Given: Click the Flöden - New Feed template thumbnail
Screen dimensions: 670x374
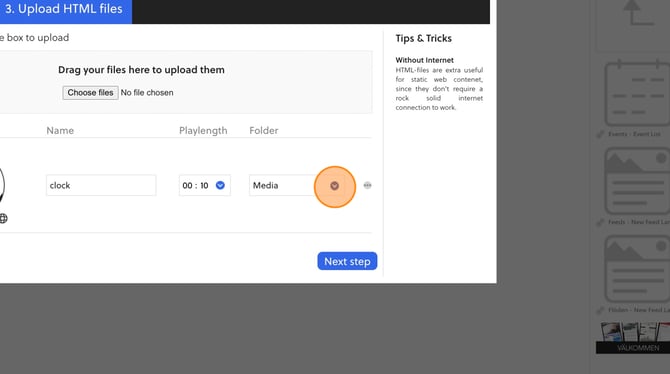Looking at the screenshot, I should pos(638,269).
